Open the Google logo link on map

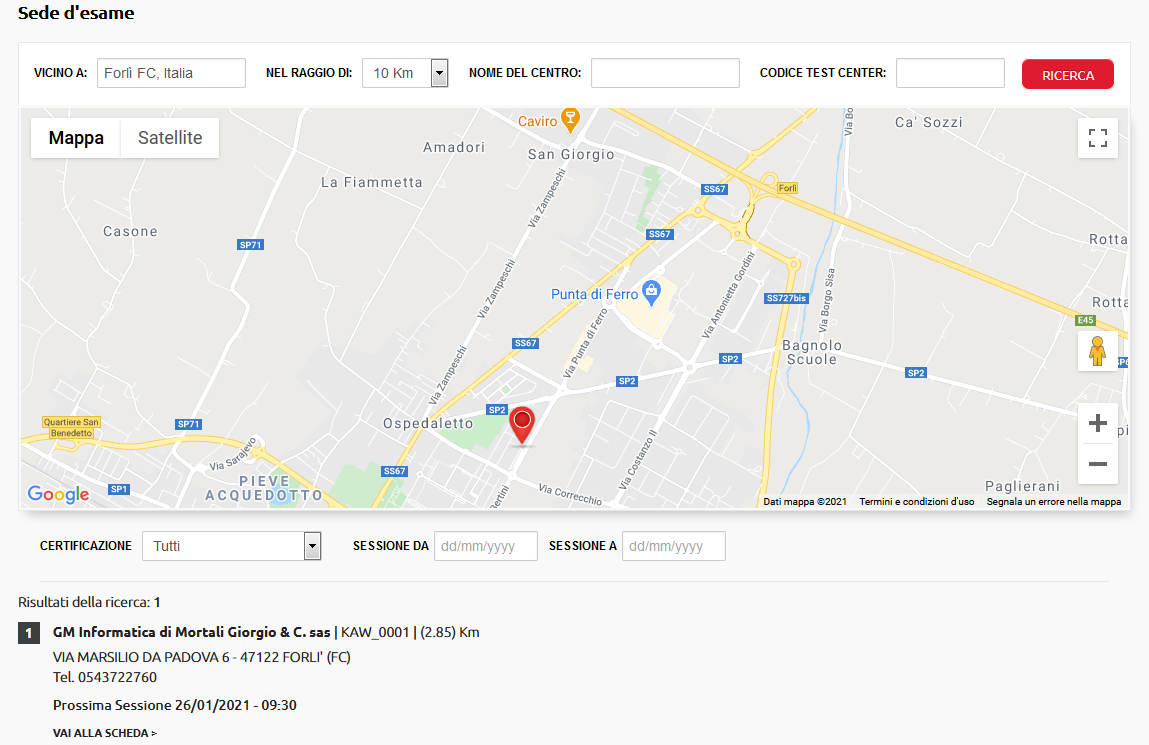(59, 494)
